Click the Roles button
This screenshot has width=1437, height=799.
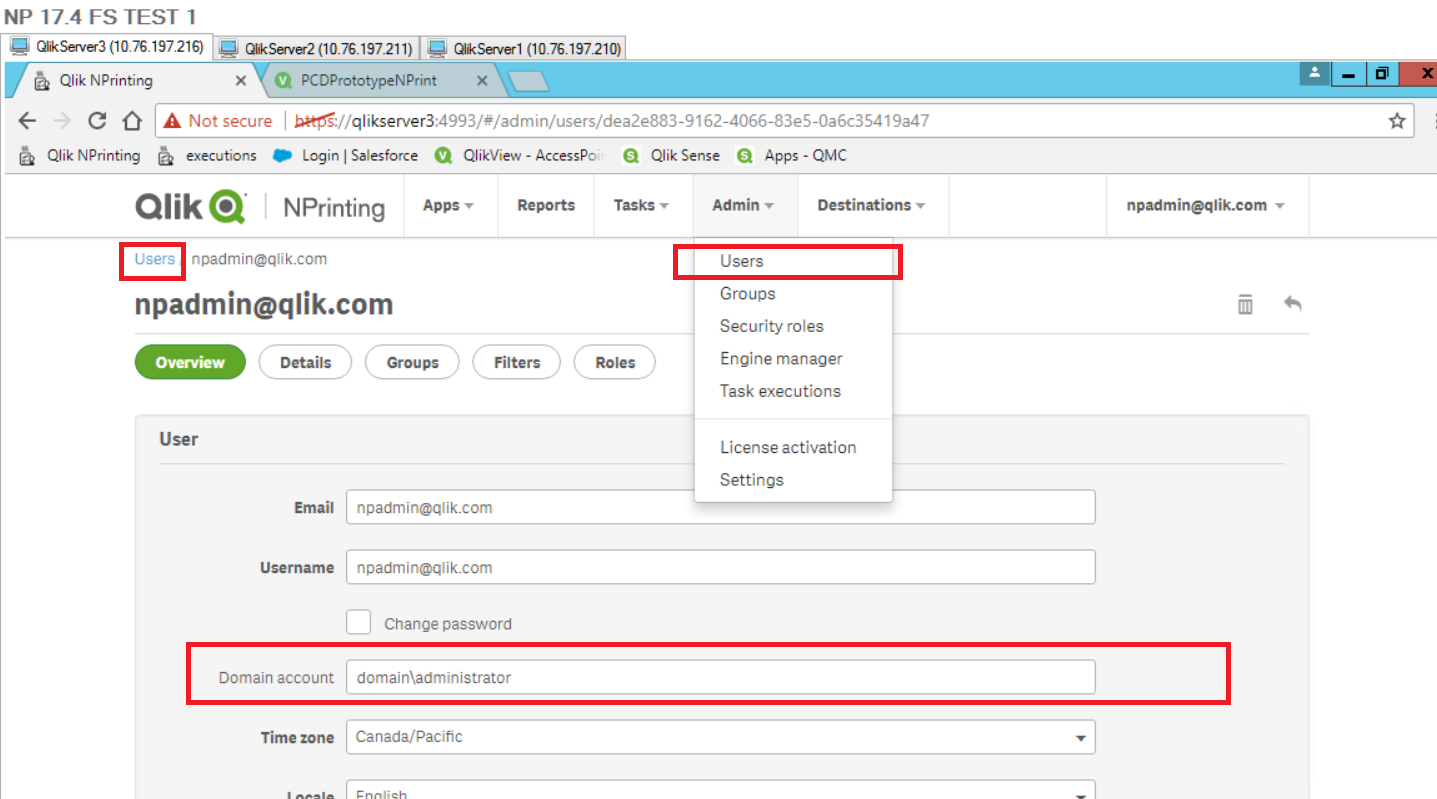pyautogui.click(x=615, y=363)
